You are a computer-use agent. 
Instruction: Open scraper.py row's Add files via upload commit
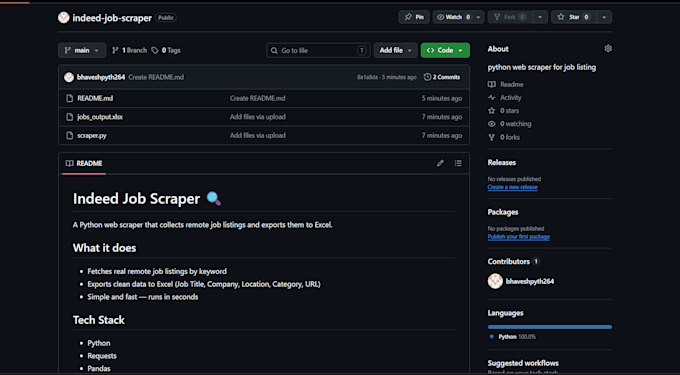pyautogui.click(x=258, y=136)
